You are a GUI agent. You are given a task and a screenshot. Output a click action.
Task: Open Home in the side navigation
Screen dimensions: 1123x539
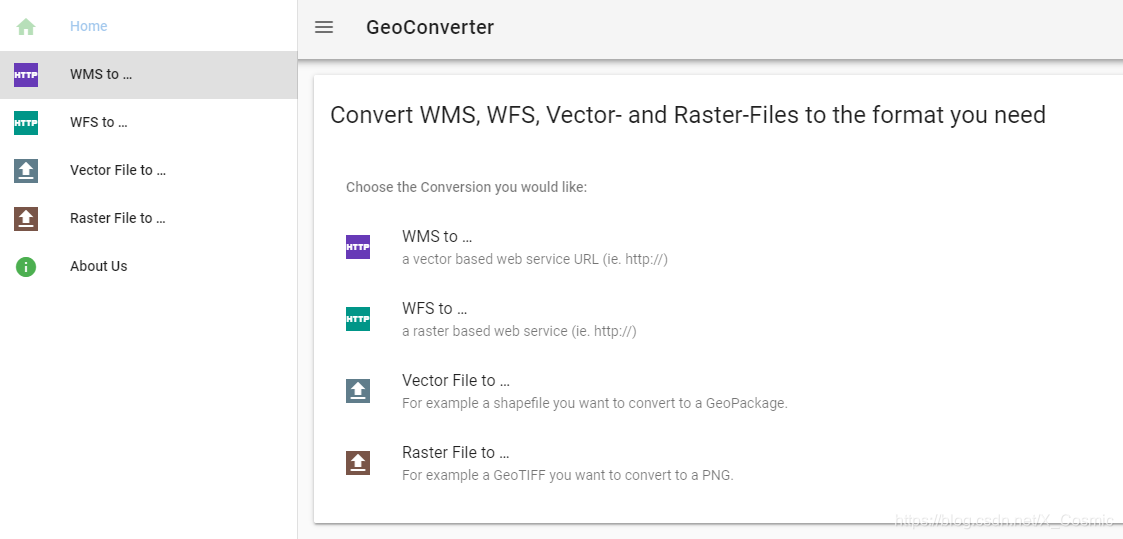click(x=148, y=26)
